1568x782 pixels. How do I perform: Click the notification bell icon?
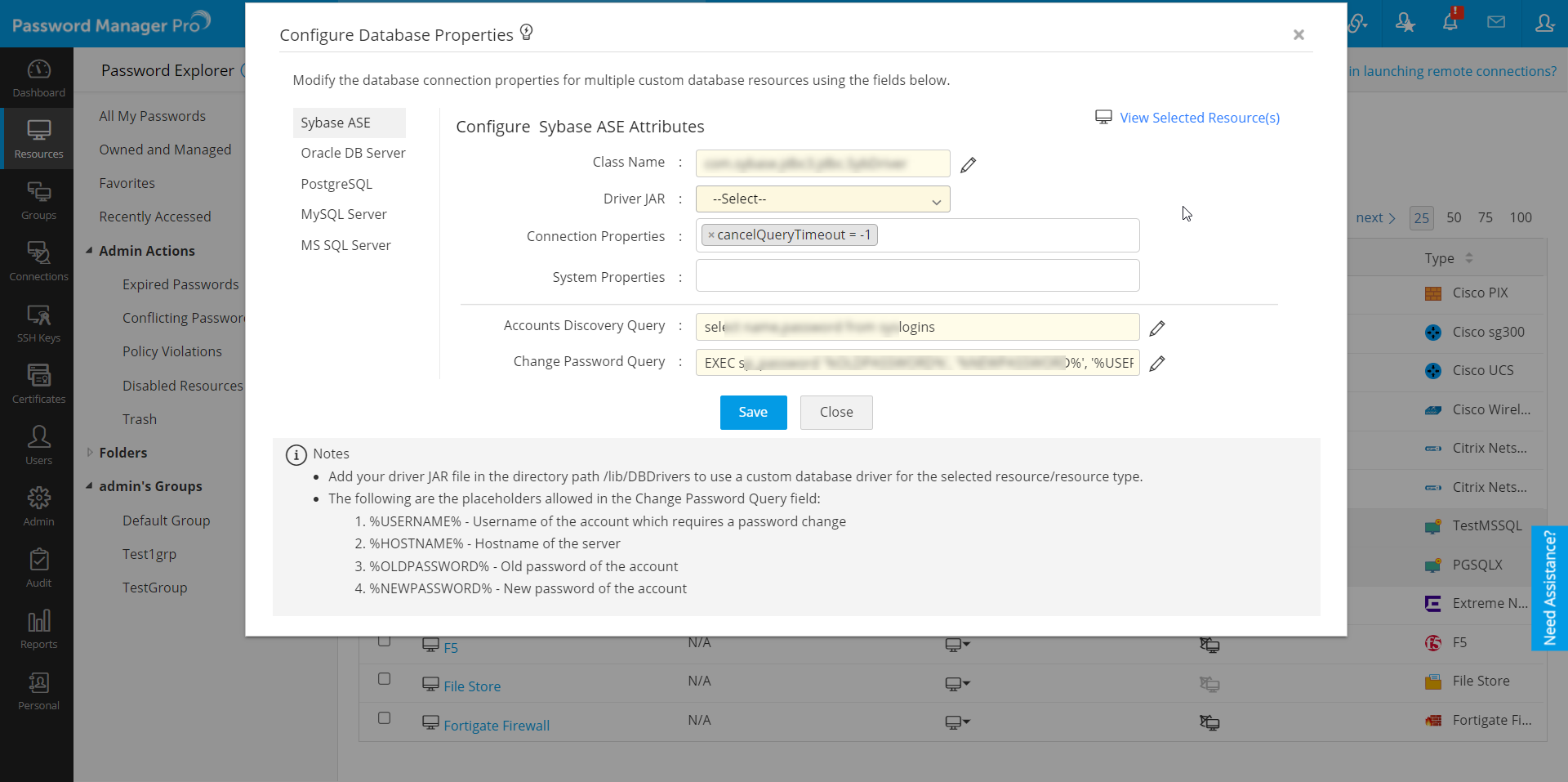tap(1450, 23)
